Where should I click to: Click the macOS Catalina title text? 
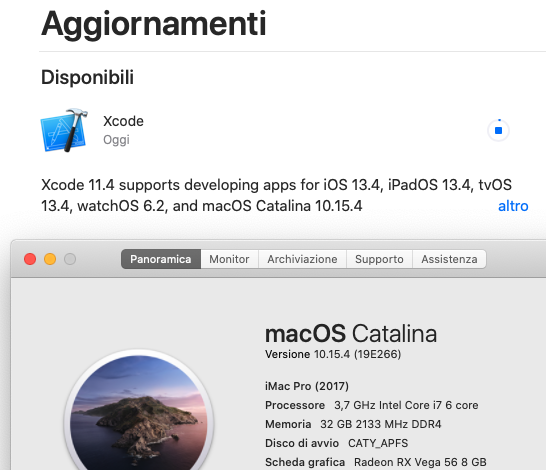[x=351, y=334]
